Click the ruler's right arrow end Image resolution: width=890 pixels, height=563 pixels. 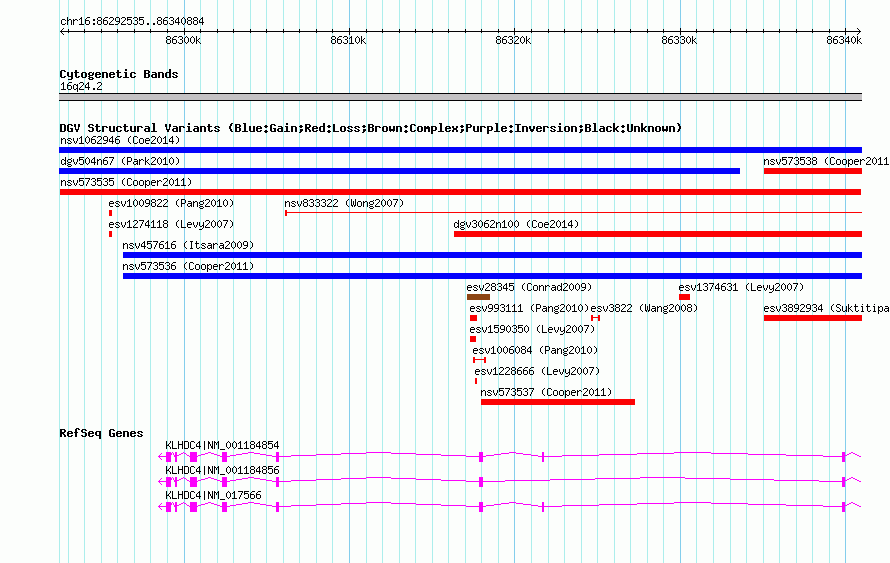click(x=859, y=32)
